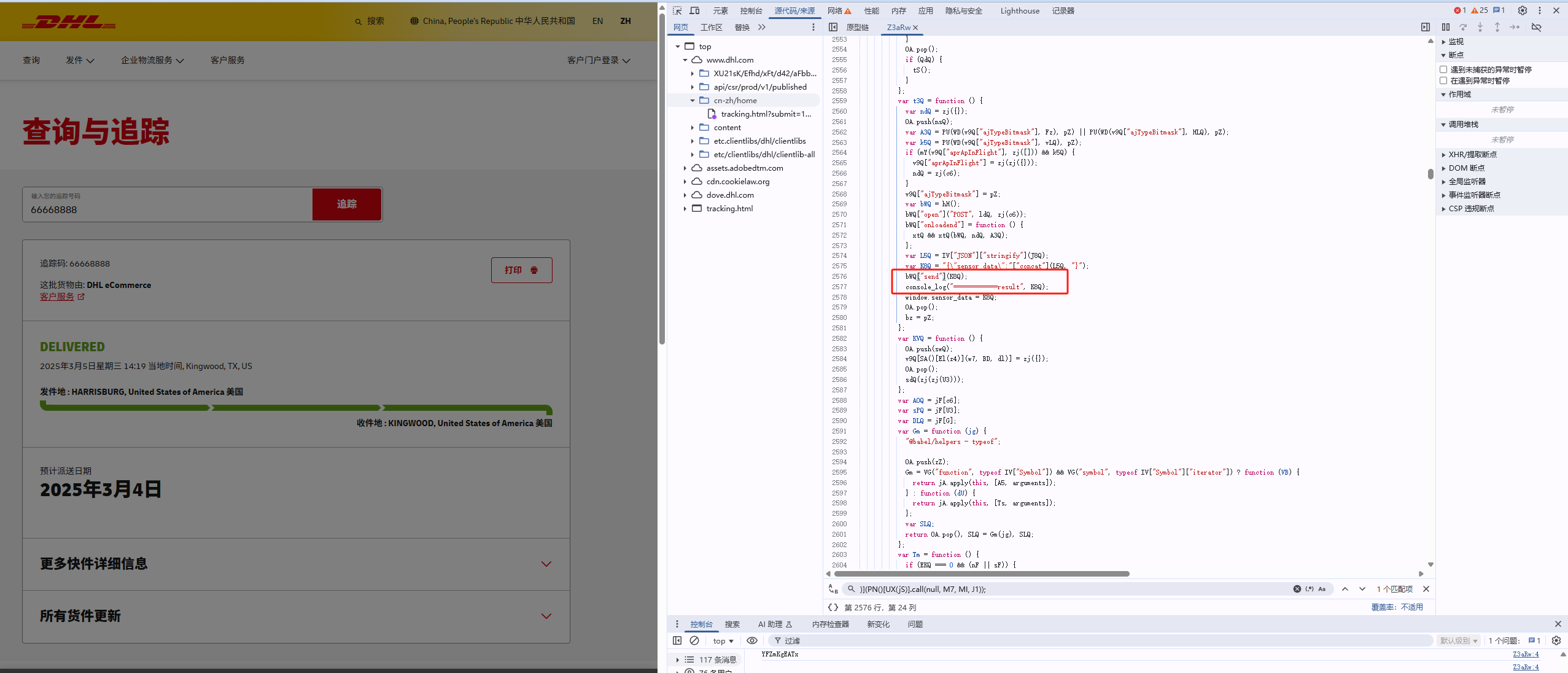Pause script execution in debugger
Image resolution: width=1568 pixels, height=673 pixels.
[1446, 27]
